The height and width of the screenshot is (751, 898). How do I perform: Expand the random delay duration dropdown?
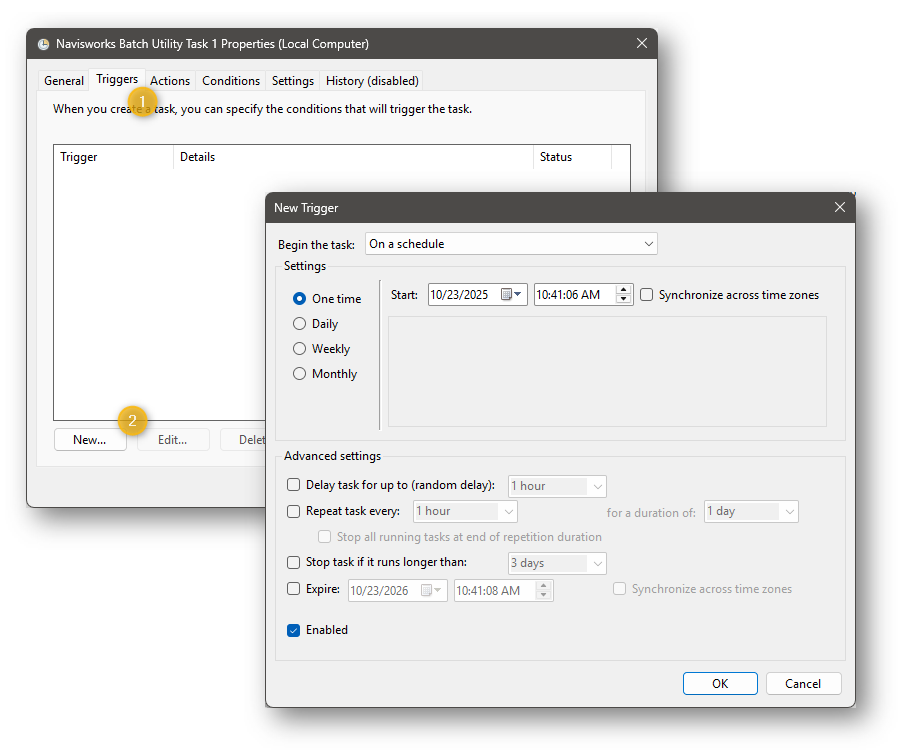click(x=595, y=486)
